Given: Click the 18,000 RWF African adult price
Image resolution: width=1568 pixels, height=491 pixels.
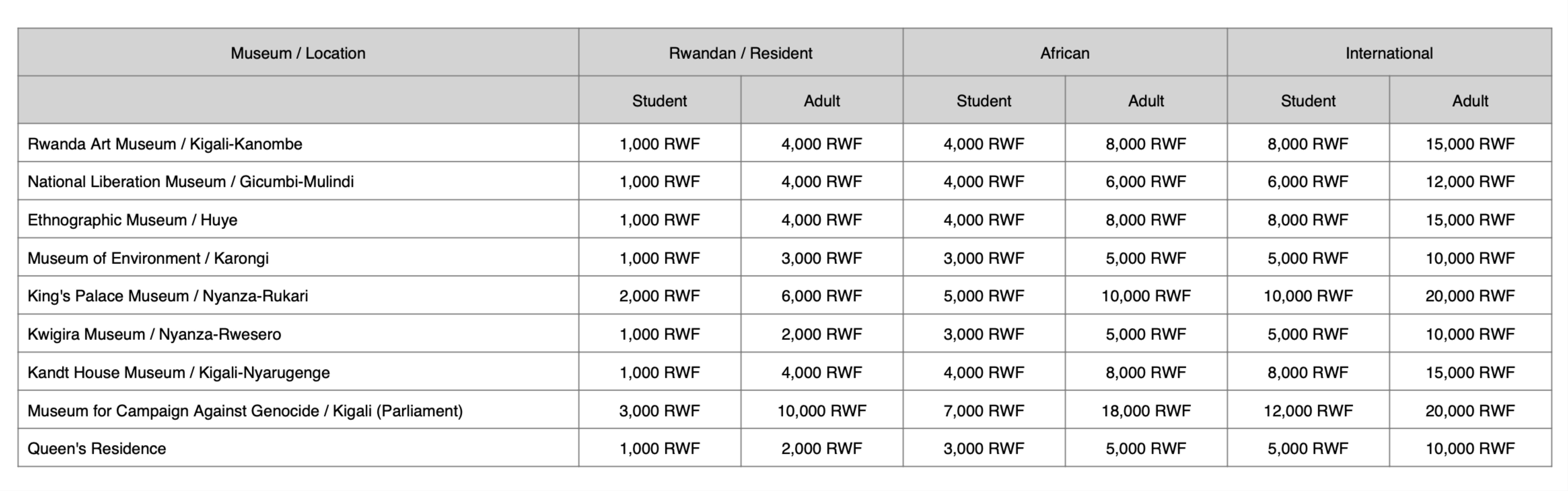Looking at the screenshot, I should (1146, 411).
